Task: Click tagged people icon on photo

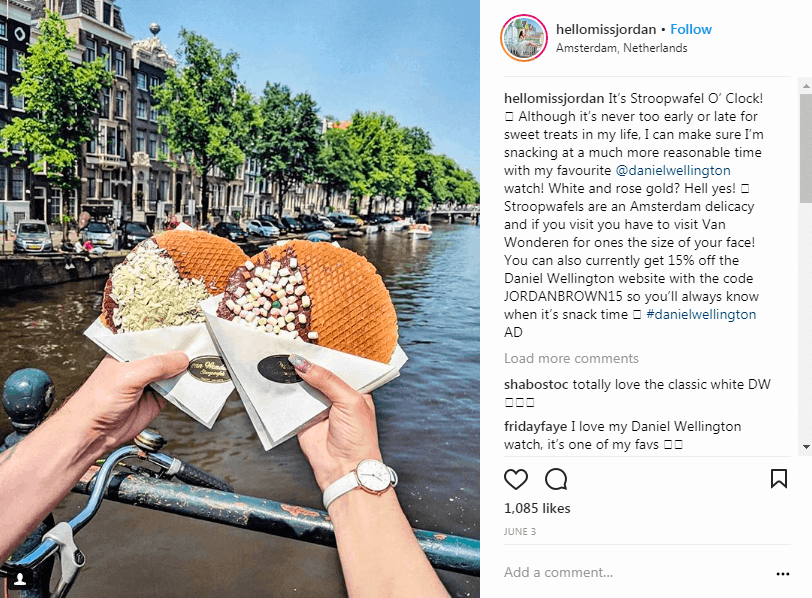Action: pyautogui.click(x=20, y=579)
